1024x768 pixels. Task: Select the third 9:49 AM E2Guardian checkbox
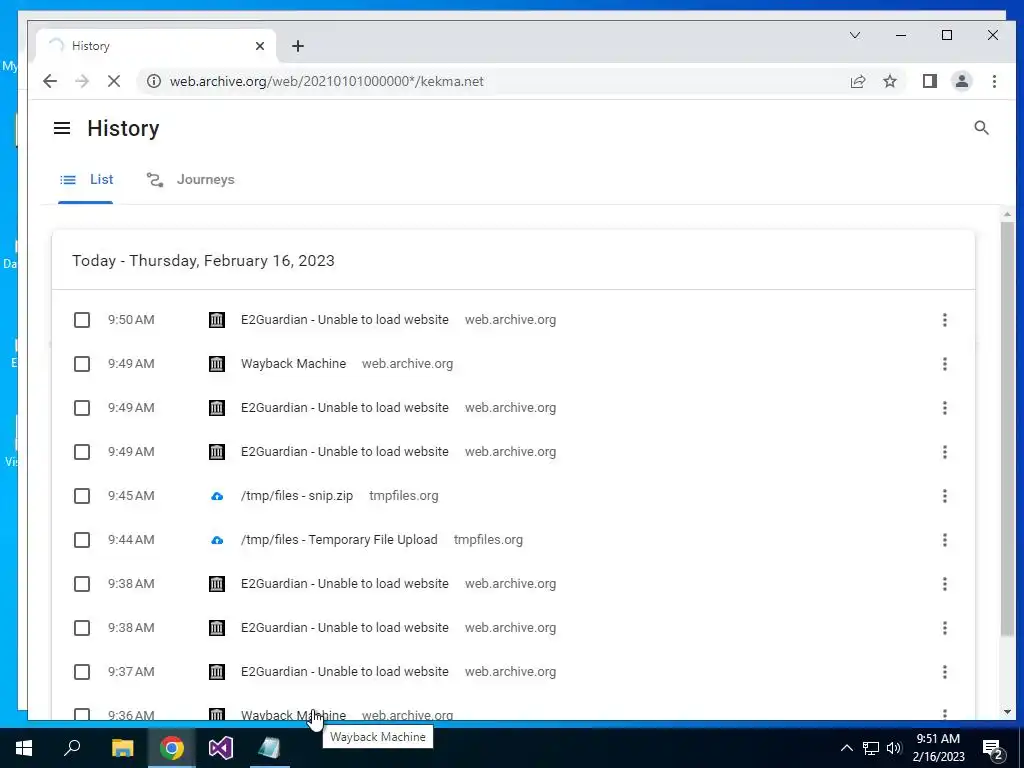(82, 452)
